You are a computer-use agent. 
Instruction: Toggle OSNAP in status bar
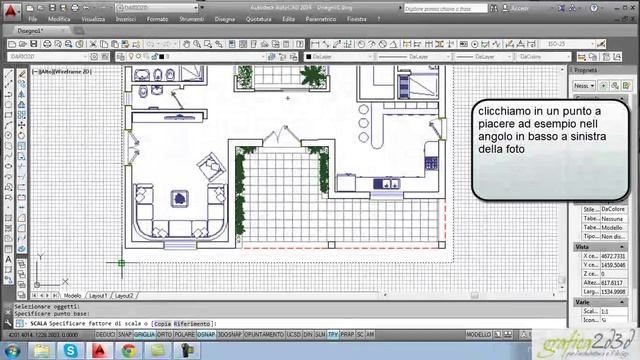[206, 334]
